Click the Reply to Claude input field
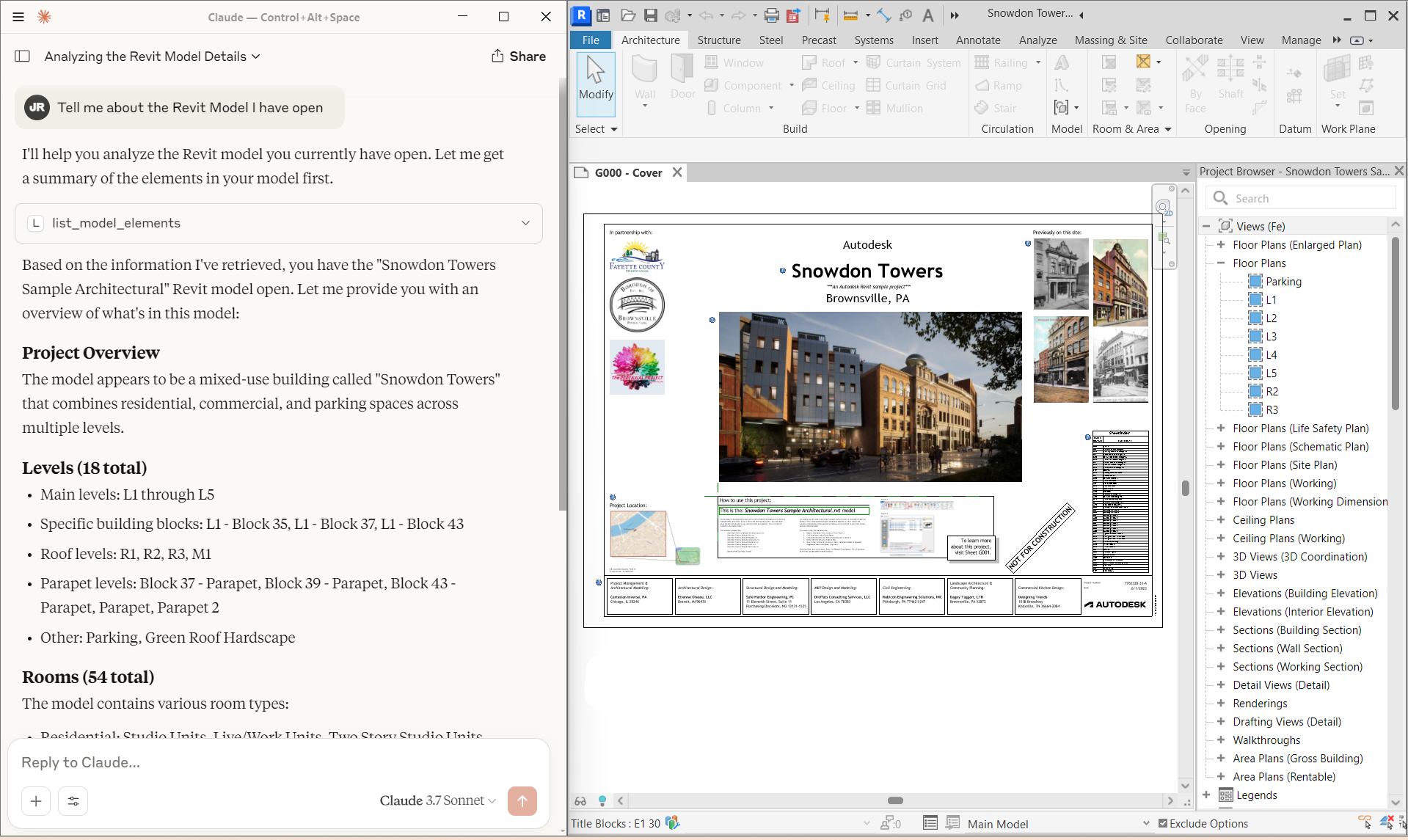 [279, 762]
